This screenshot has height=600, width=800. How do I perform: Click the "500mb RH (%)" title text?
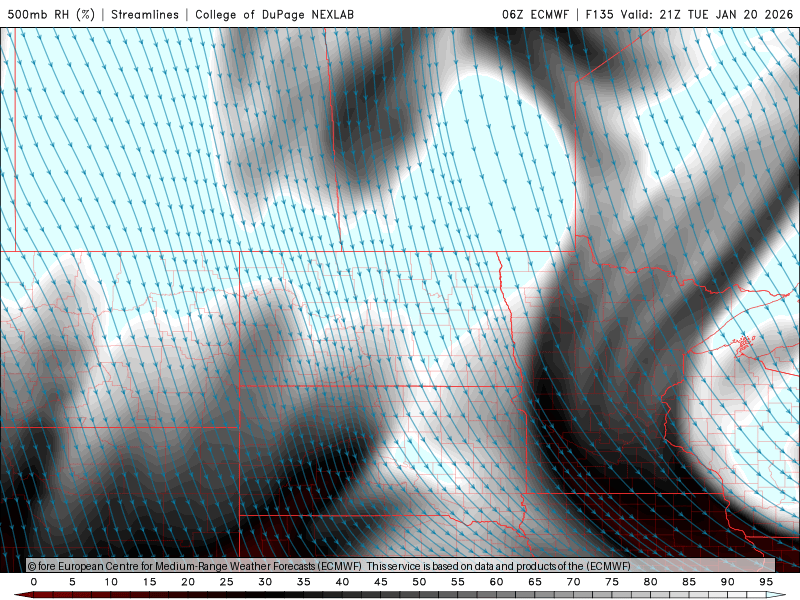(51, 14)
